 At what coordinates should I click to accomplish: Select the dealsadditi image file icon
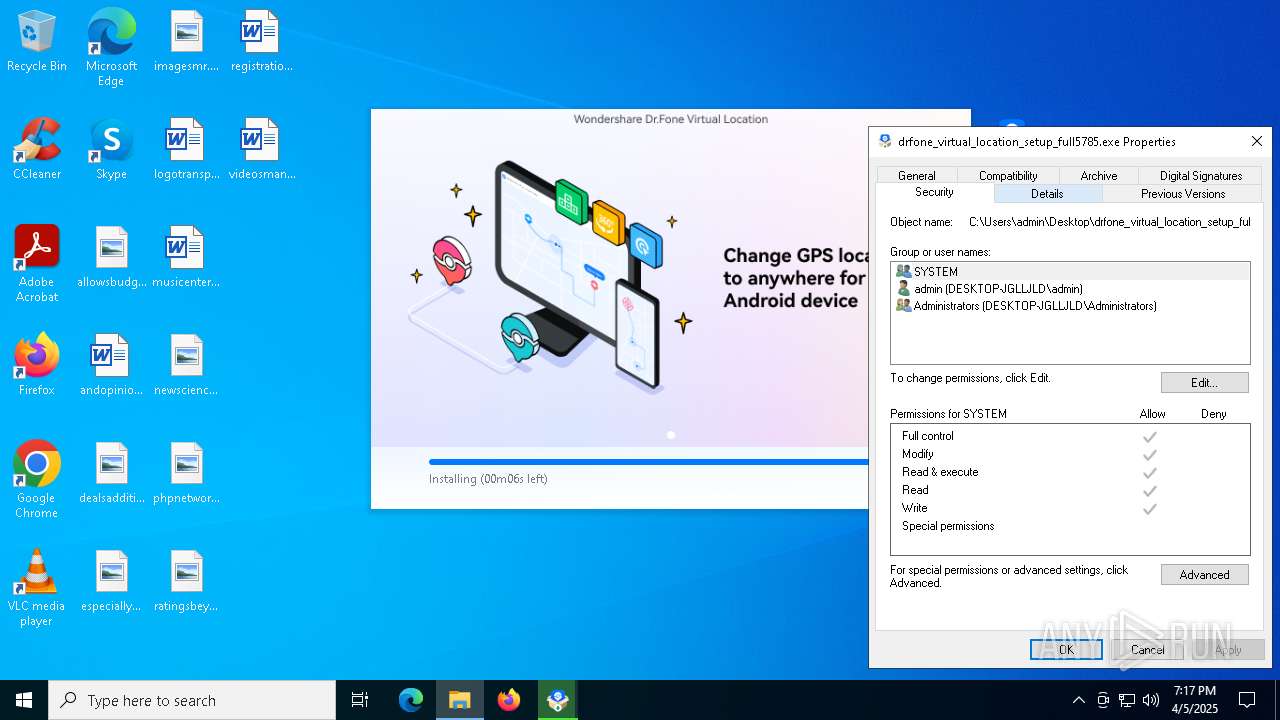pyautogui.click(x=111, y=473)
